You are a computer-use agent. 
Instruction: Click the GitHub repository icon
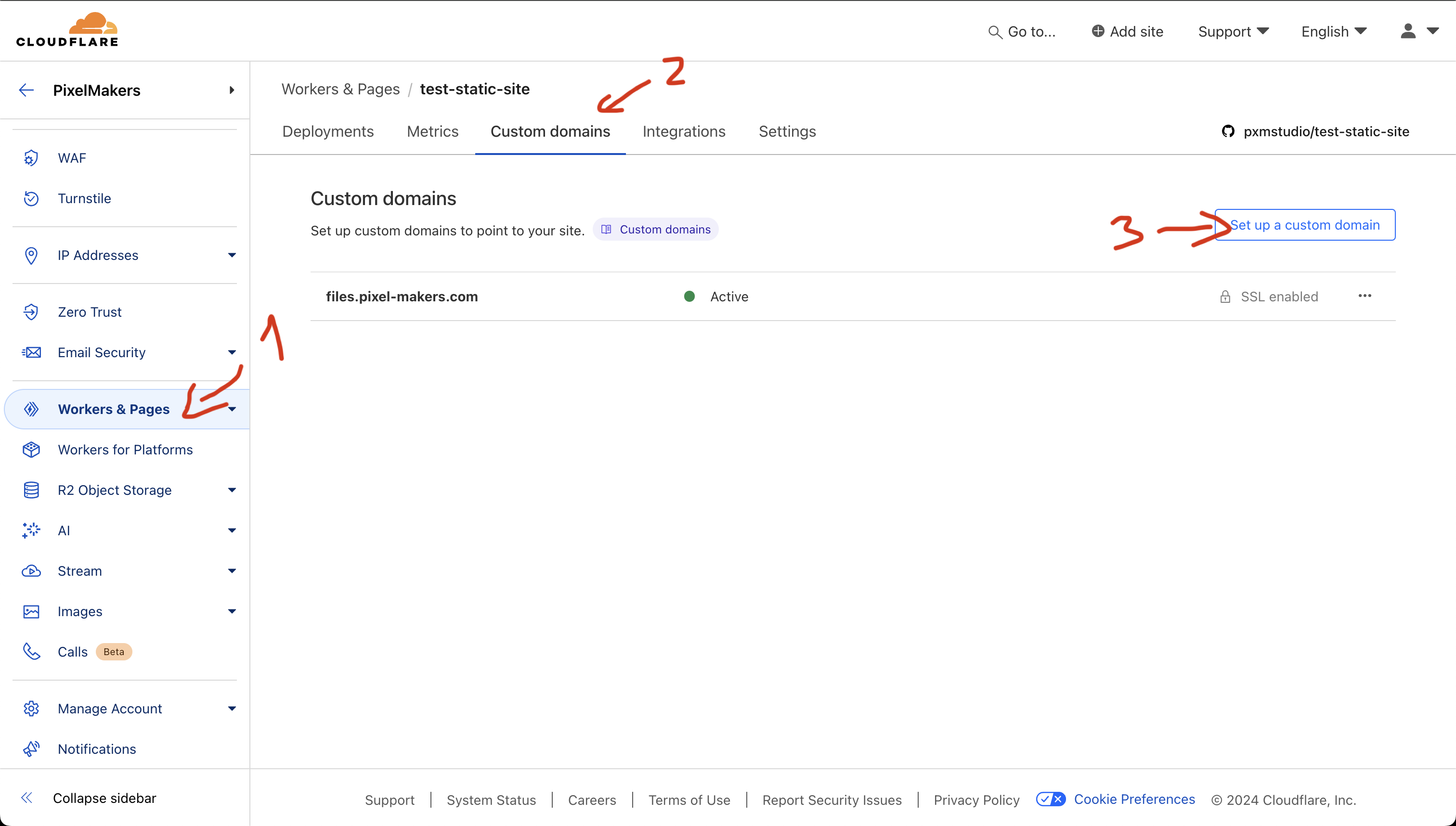click(1228, 131)
